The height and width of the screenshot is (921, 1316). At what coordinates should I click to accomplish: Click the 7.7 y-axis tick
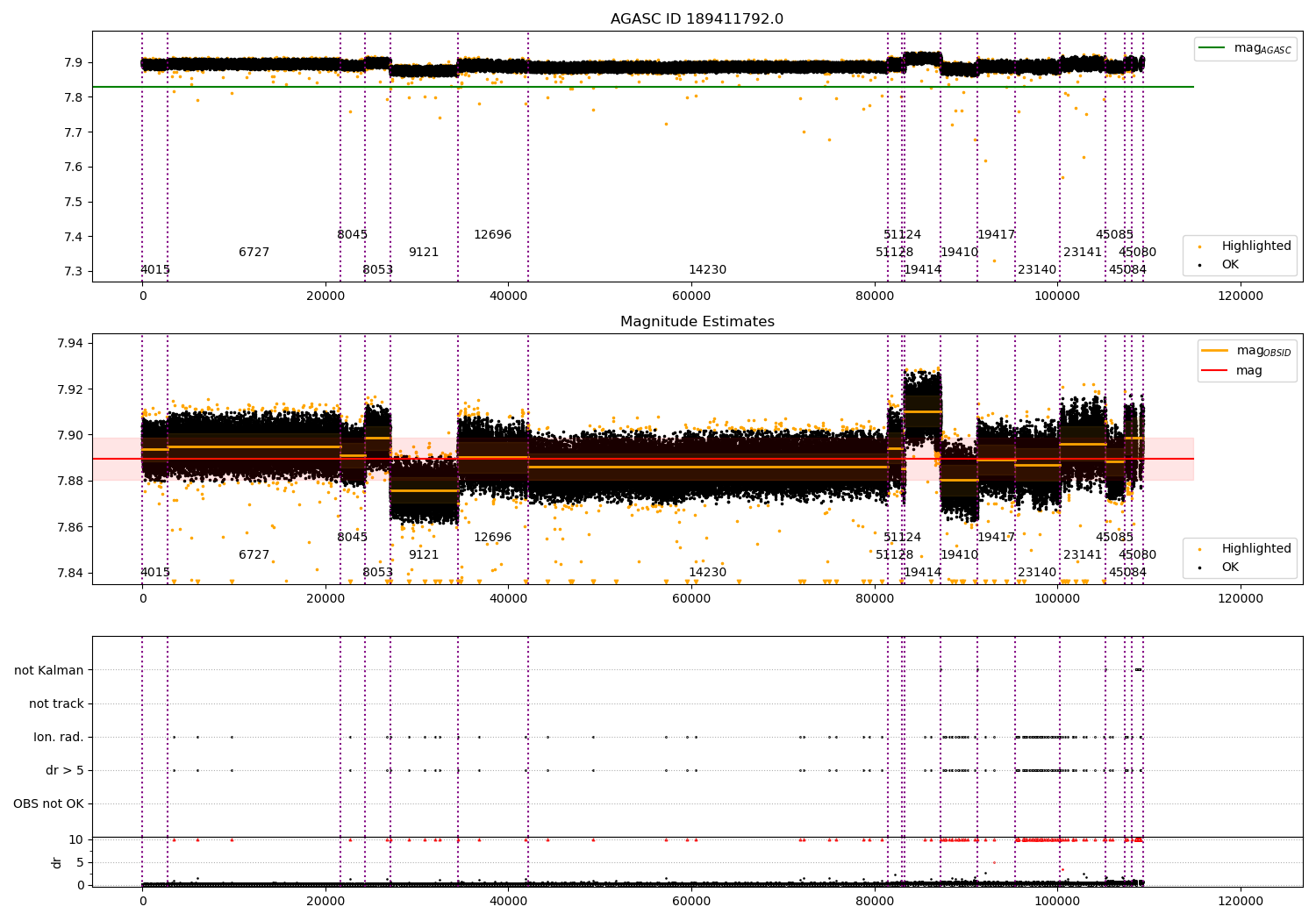[74, 132]
